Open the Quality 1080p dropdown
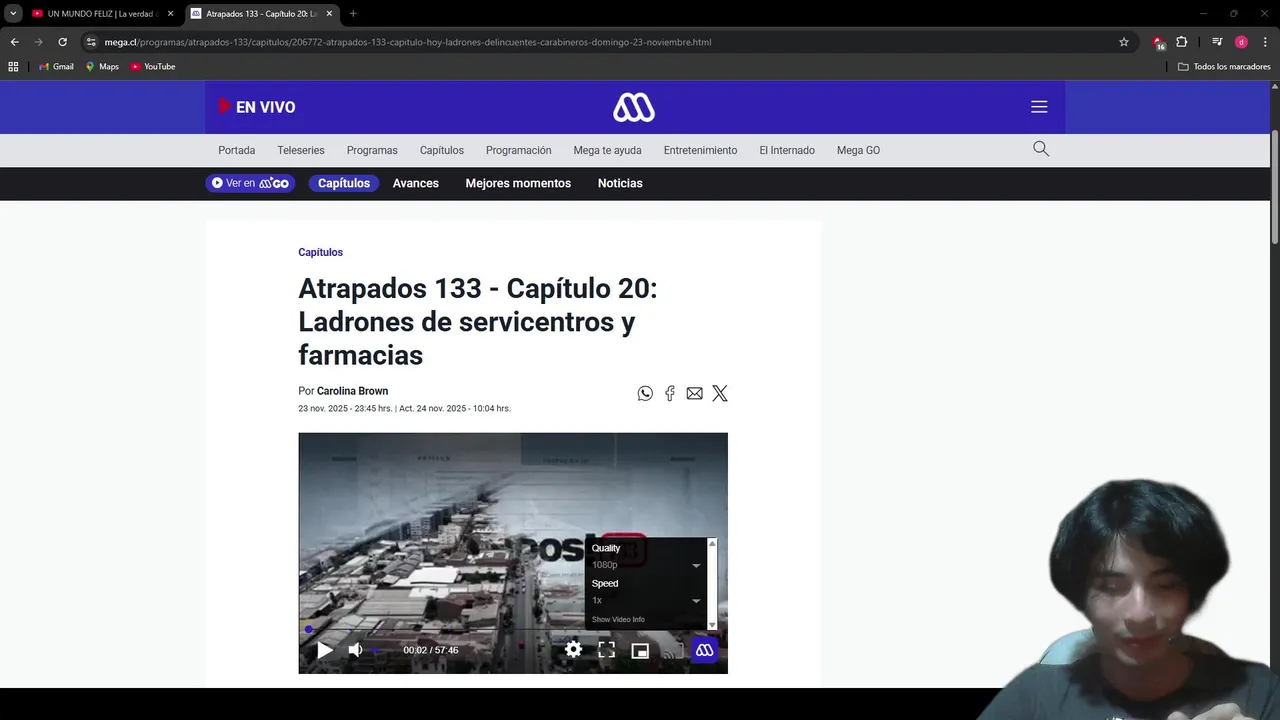Image resolution: width=1280 pixels, height=720 pixels. pyautogui.click(x=646, y=565)
